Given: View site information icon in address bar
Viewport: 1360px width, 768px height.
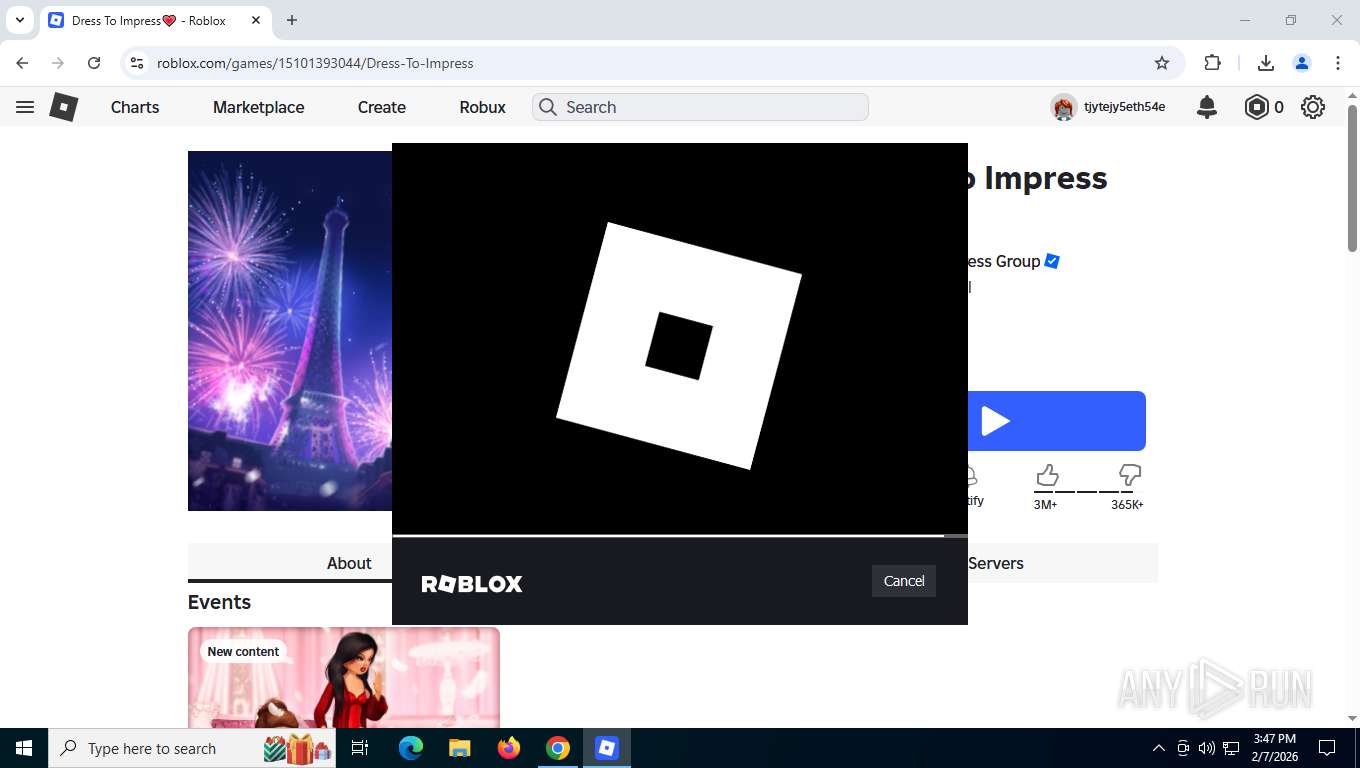Looking at the screenshot, I should tap(137, 63).
